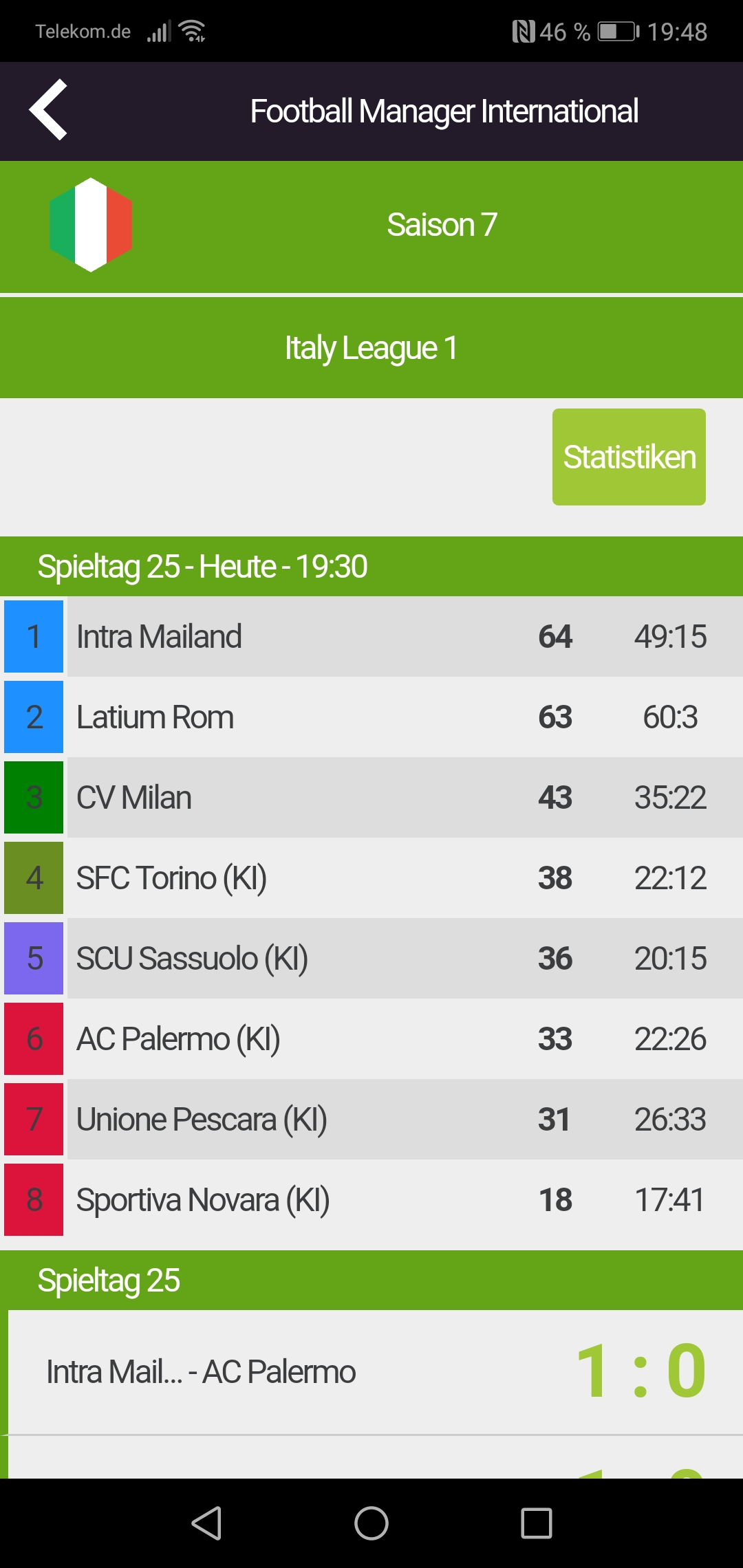Open SFC Torino (KI) row
This screenshot has width=743, height=1568.
pos(371,878)
